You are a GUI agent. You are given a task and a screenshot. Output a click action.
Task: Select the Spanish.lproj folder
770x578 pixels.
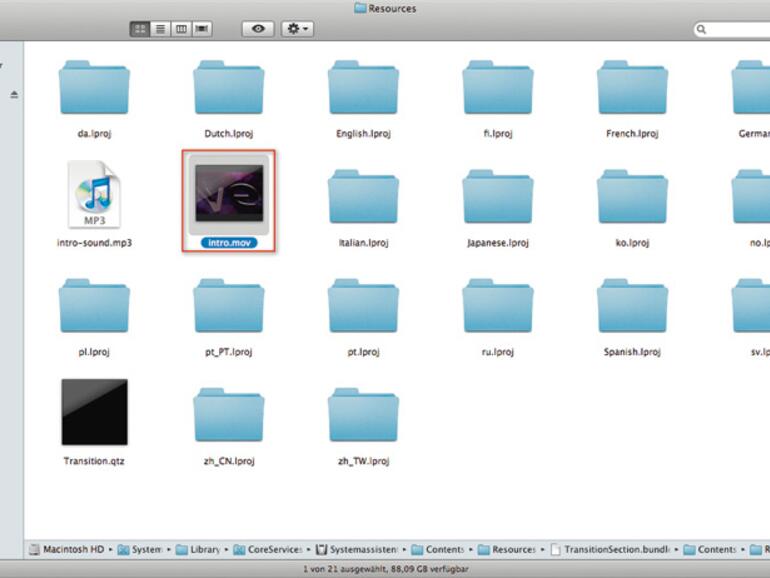click(632, 306)
